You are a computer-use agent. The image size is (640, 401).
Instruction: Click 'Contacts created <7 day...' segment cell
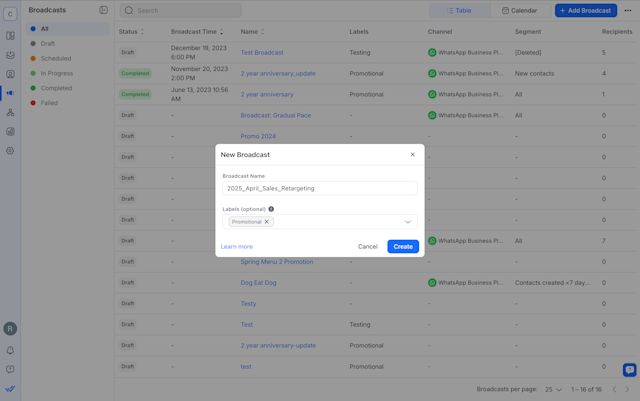(552, 283)
